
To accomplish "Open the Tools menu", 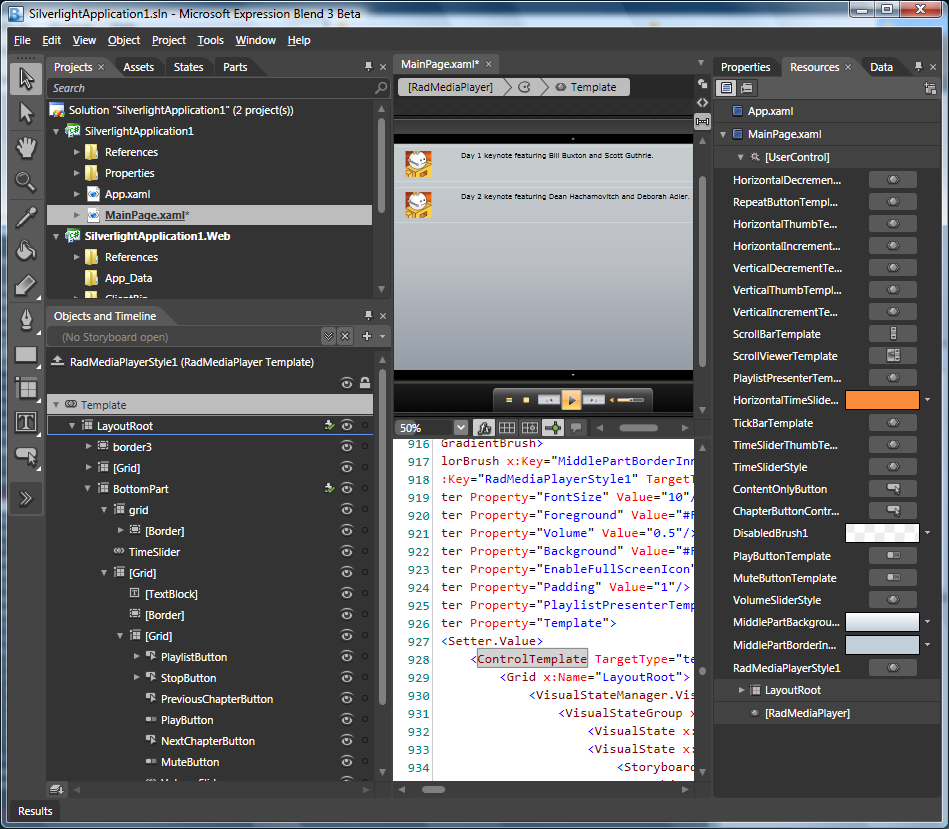I will pyautogui.click(x=210, y=40).
